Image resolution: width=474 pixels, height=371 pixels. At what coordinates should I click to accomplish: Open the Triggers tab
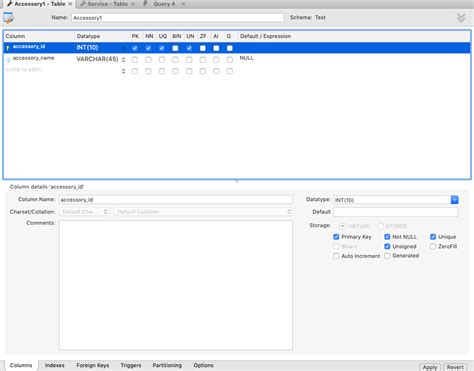click(131, 365)
